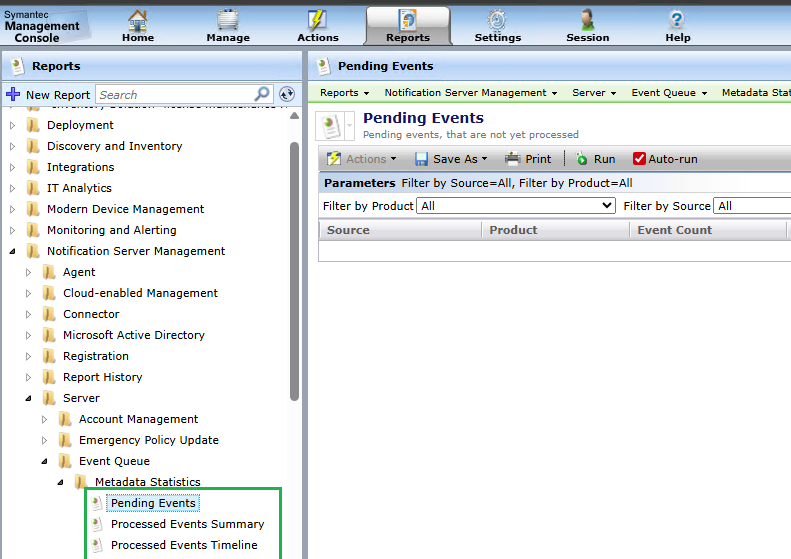
Task: Click the Connector folder icon
Action: point(49,314)
